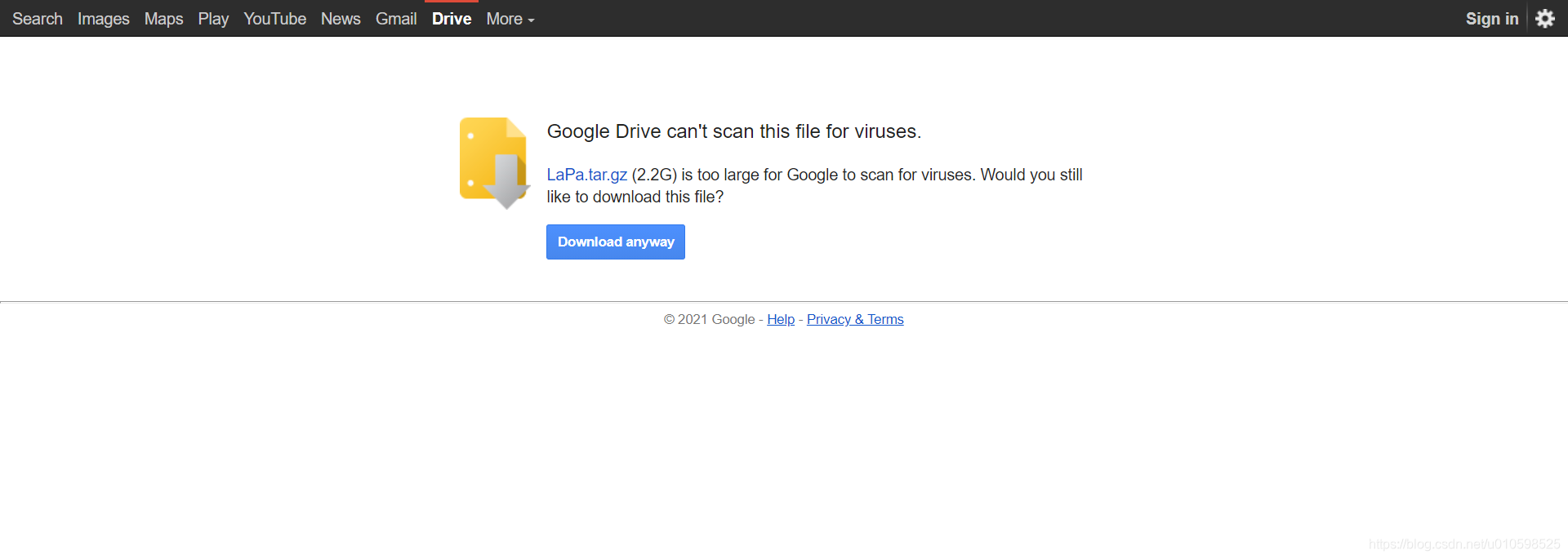The image size is (1568, 559).
Task: Select Play in the navigation bar
Action: [213, 19]
